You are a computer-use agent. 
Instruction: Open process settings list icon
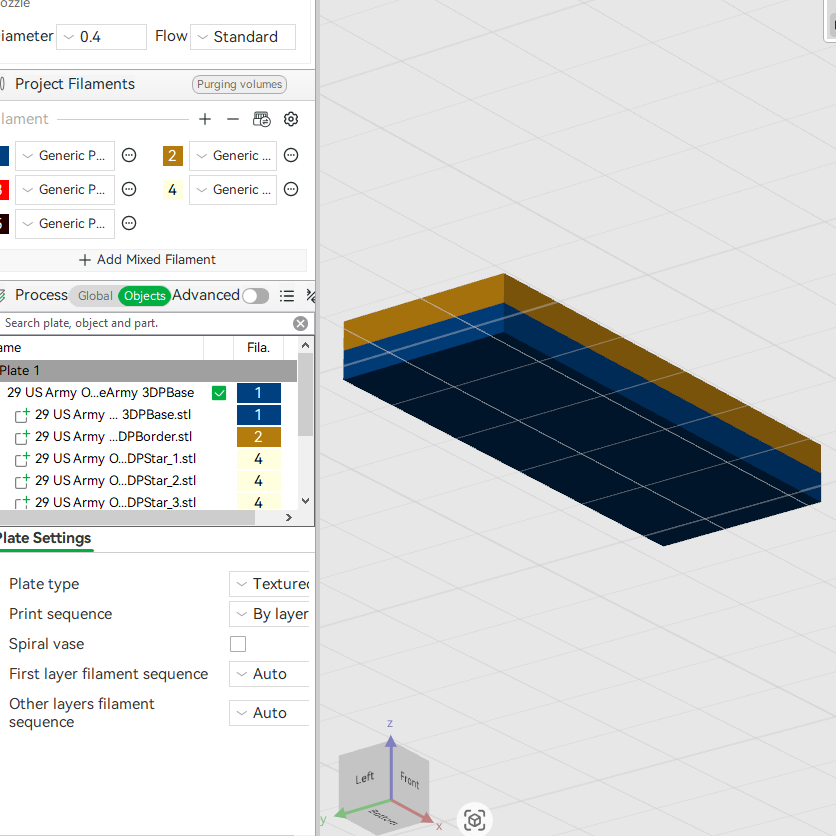point(287,296)
